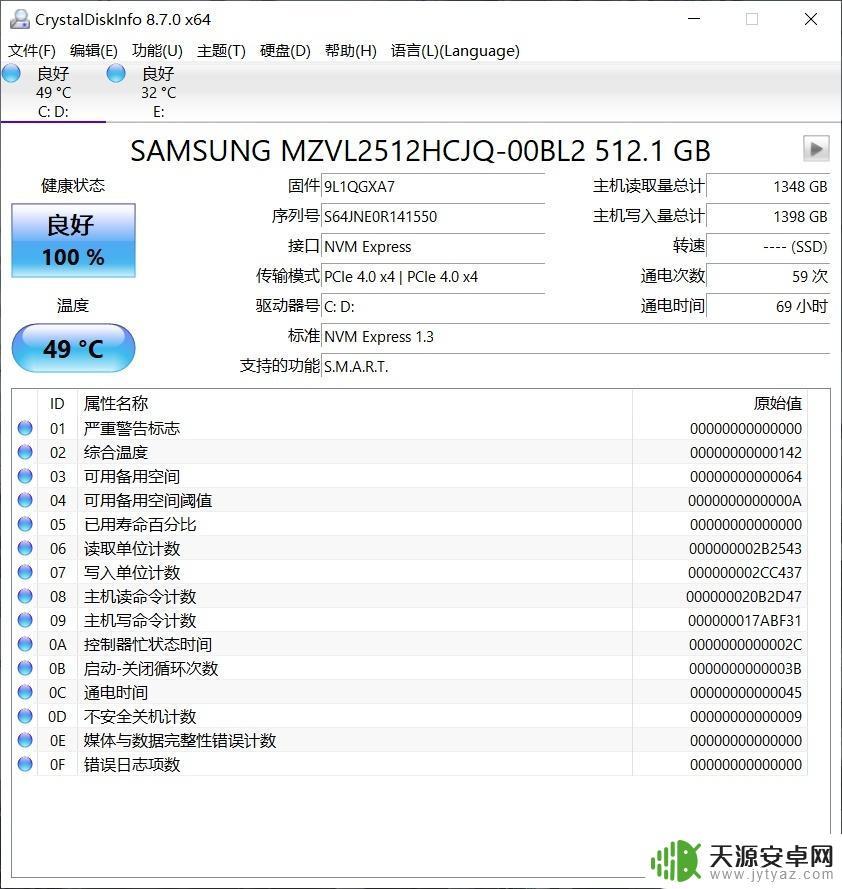Click the transfer mode field PCIe 4.0 x4
Image resolution: width=842 pixels, height=889 pixels.
coord(433,277)
